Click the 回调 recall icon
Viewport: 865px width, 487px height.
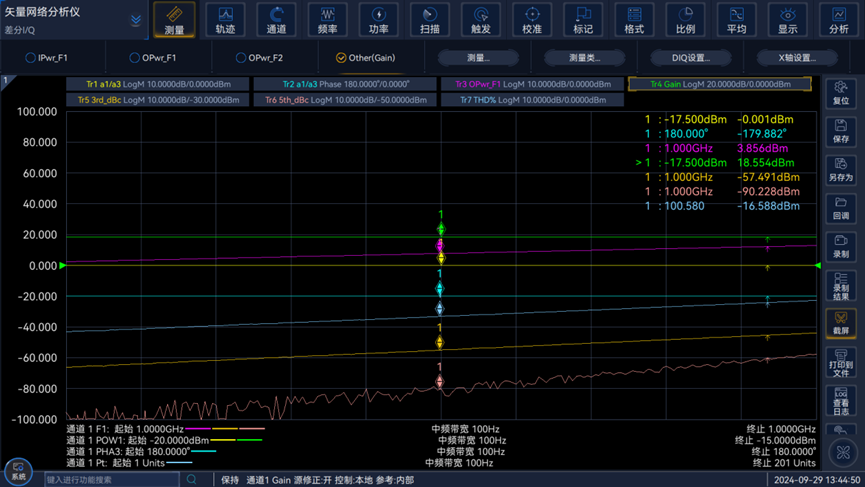[x=841, y=208]
